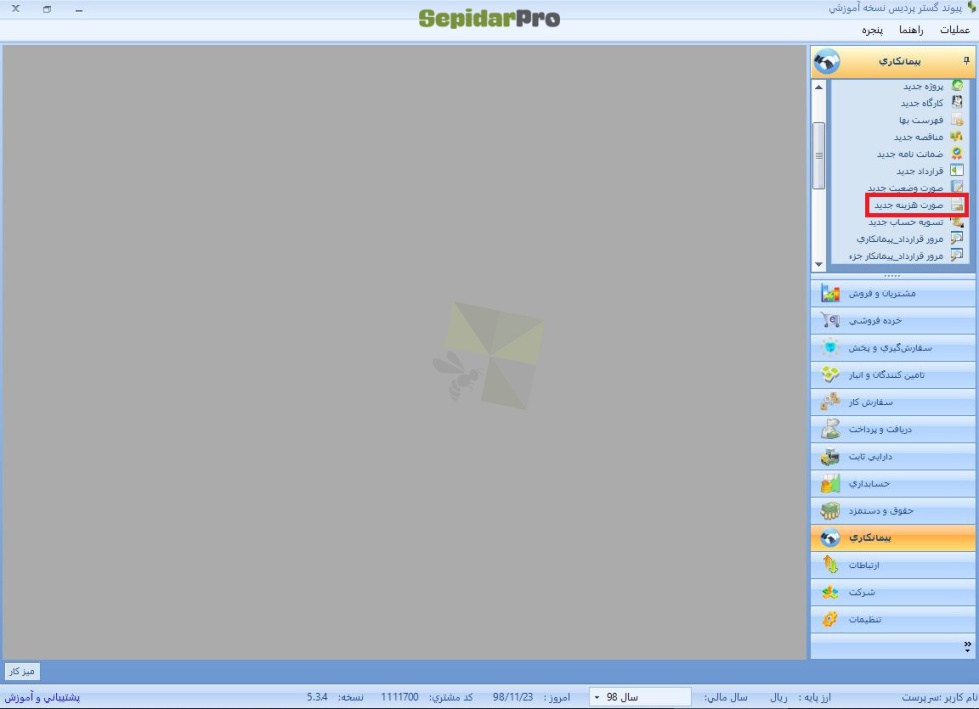Click the کارگاه جدید (new workshop) icon
Screen dimensions: 979x709
(957, 102)
